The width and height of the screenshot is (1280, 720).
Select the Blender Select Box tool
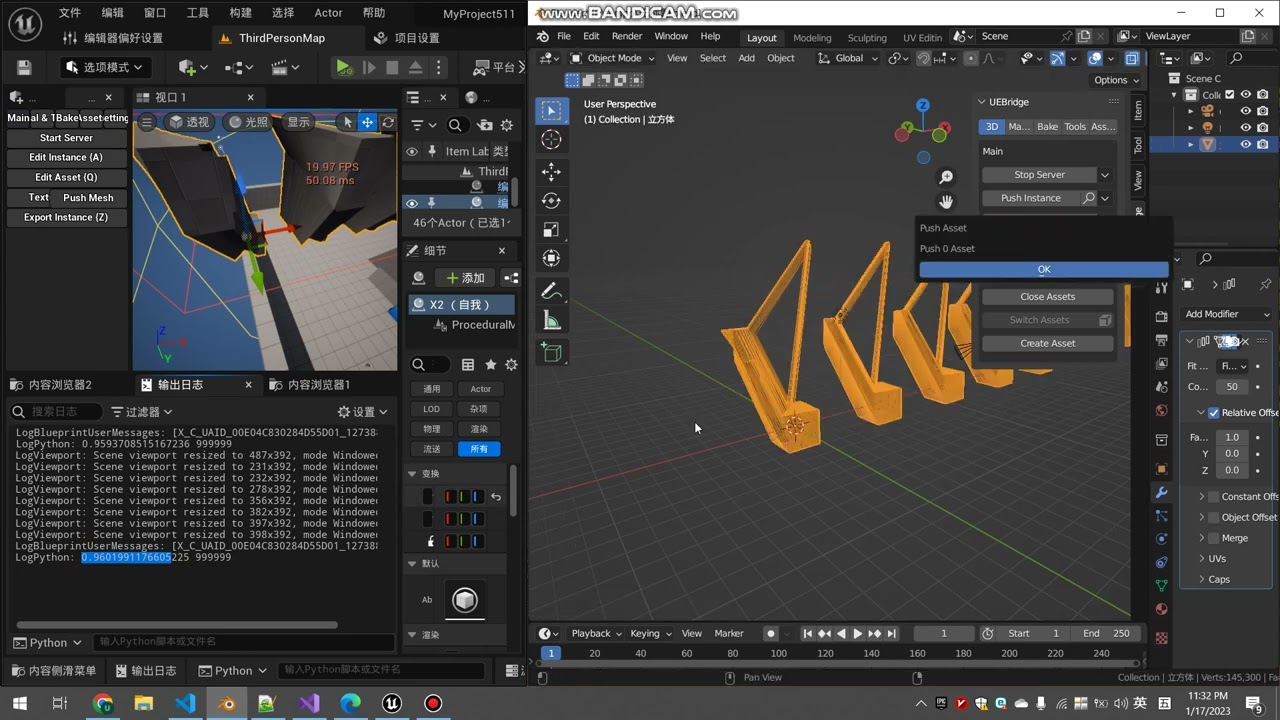[x=551, y=110]
